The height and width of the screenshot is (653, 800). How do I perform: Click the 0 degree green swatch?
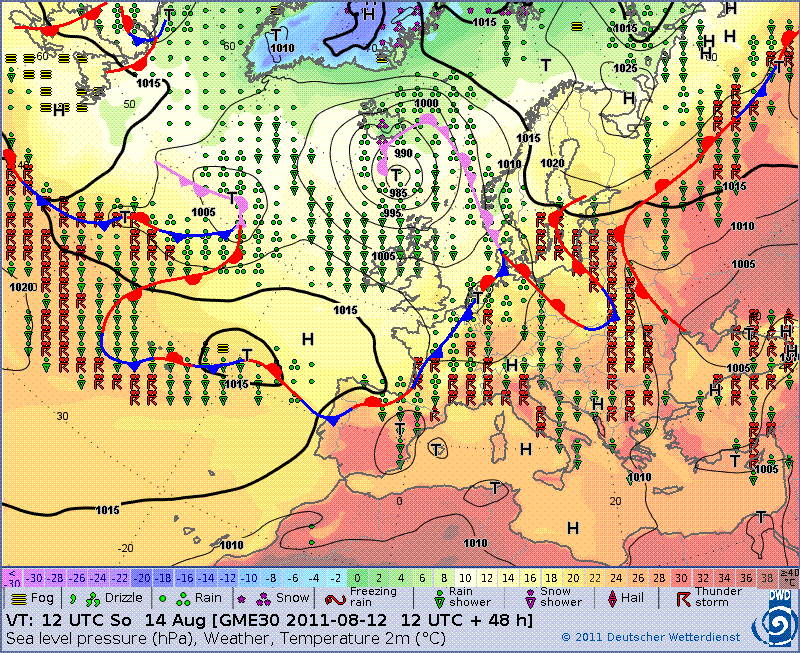357,579
